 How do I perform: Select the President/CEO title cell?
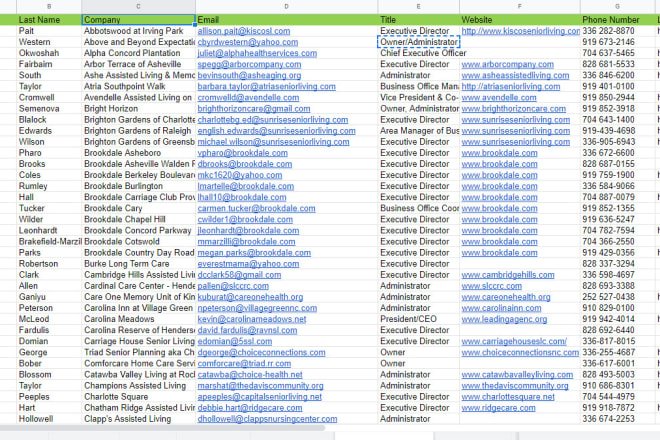[418, 319]
